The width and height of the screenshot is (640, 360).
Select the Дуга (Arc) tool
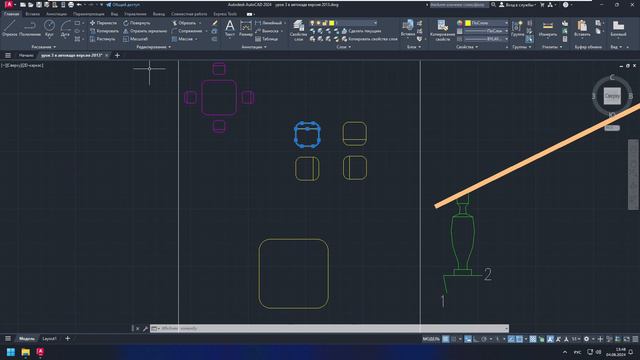pyautogui.click(x=65, y=29)
